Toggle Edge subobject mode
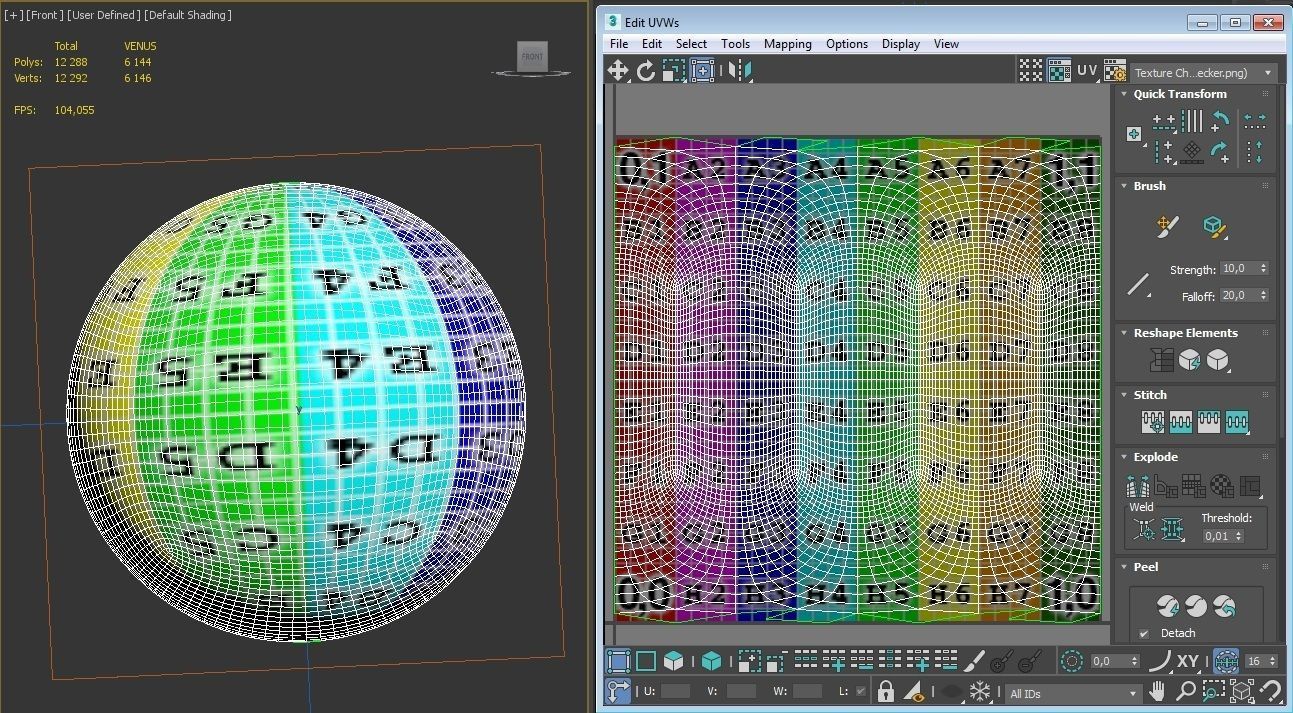Screen dimensions: 1293x713 pos(646,660)
